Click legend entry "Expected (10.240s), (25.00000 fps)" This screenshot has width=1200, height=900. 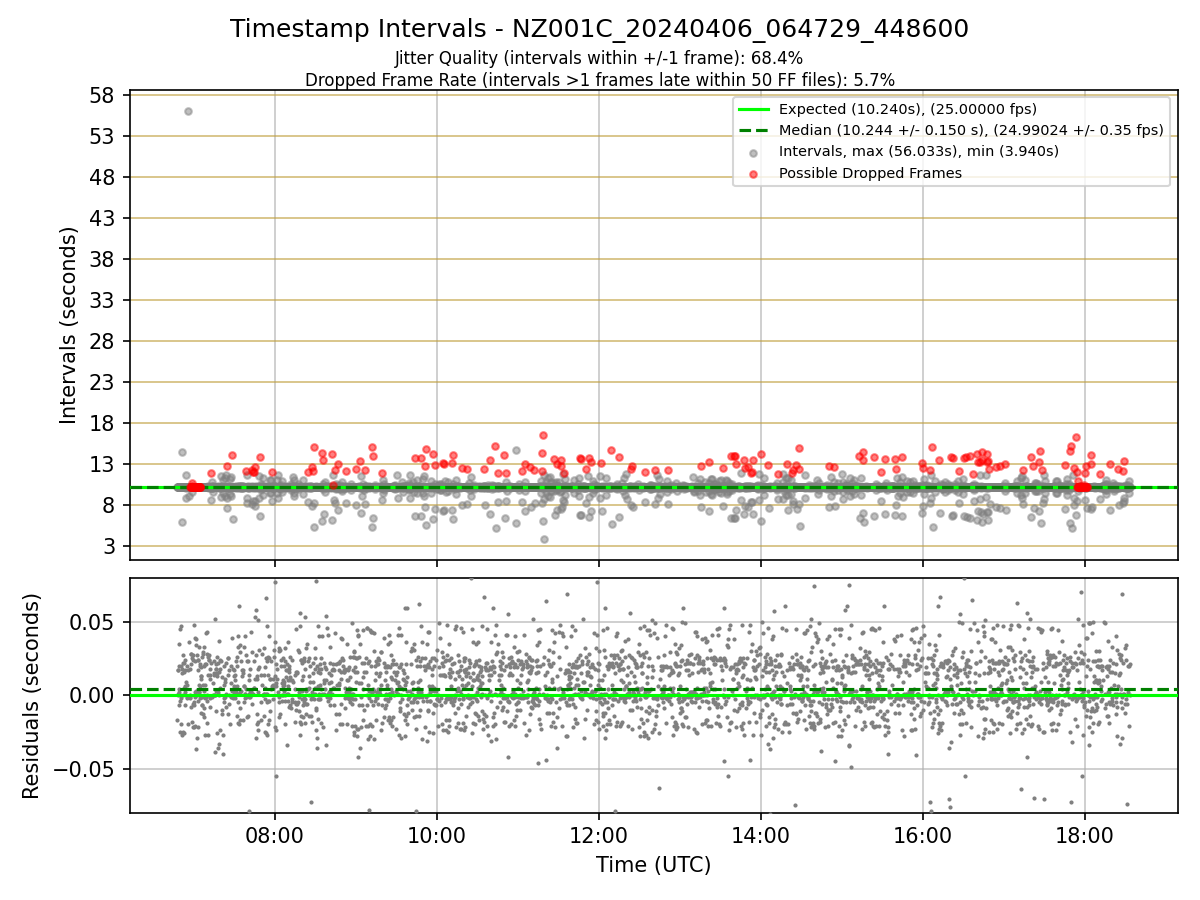point(907,109)
